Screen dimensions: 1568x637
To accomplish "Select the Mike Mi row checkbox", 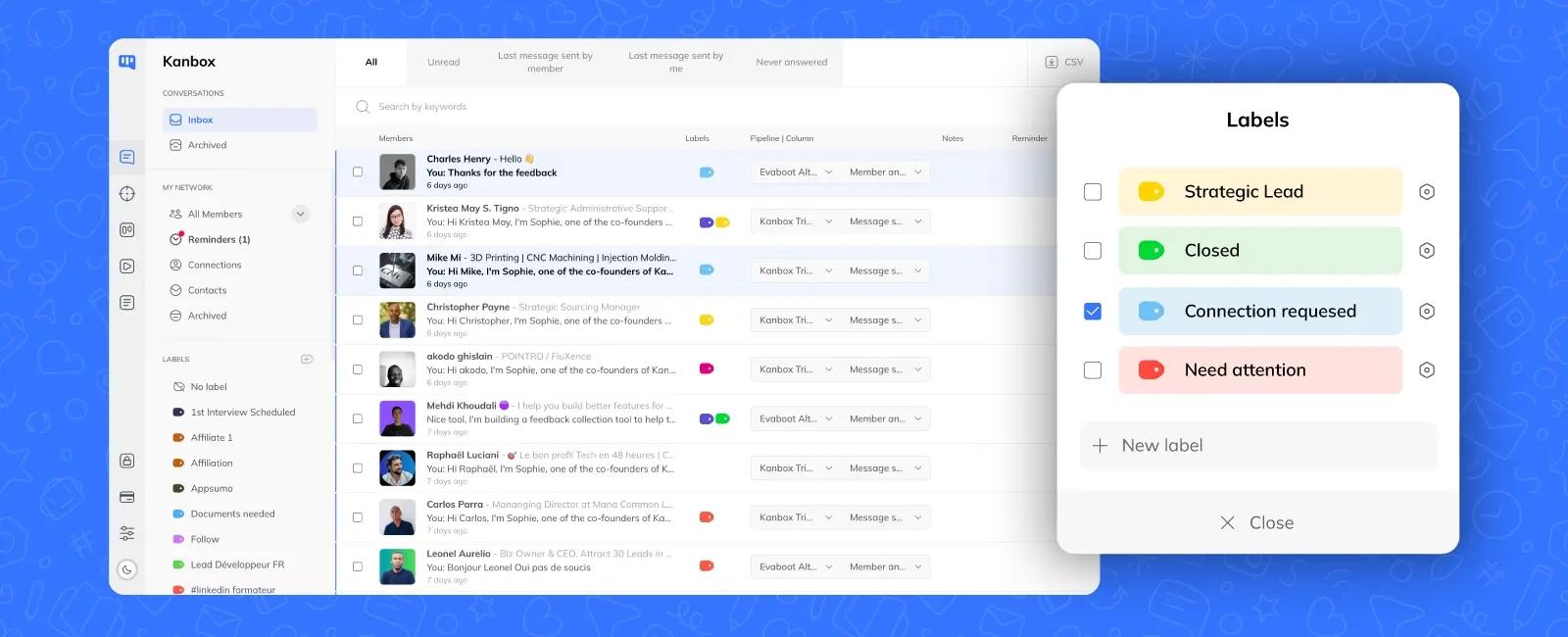I will [x=358, y=270].
